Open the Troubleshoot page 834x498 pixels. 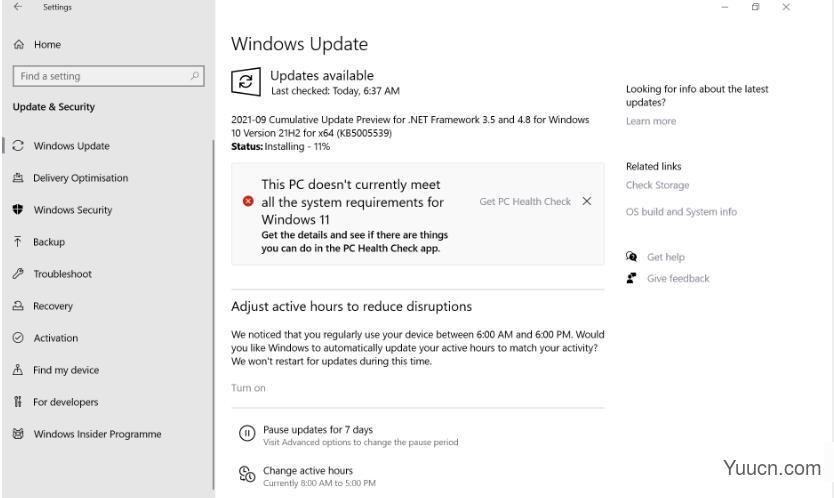coord(63,273)
